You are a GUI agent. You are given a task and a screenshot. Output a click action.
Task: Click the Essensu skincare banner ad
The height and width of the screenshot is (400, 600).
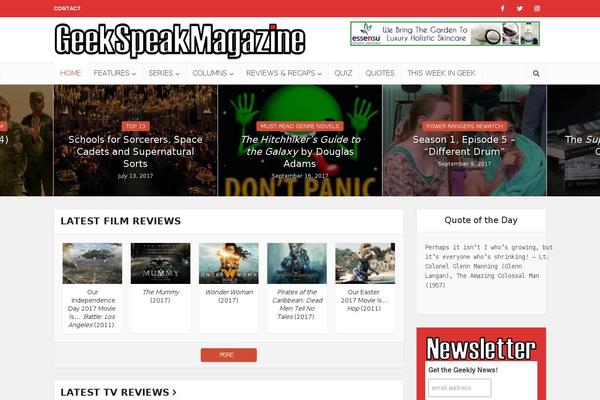[445, 34]
